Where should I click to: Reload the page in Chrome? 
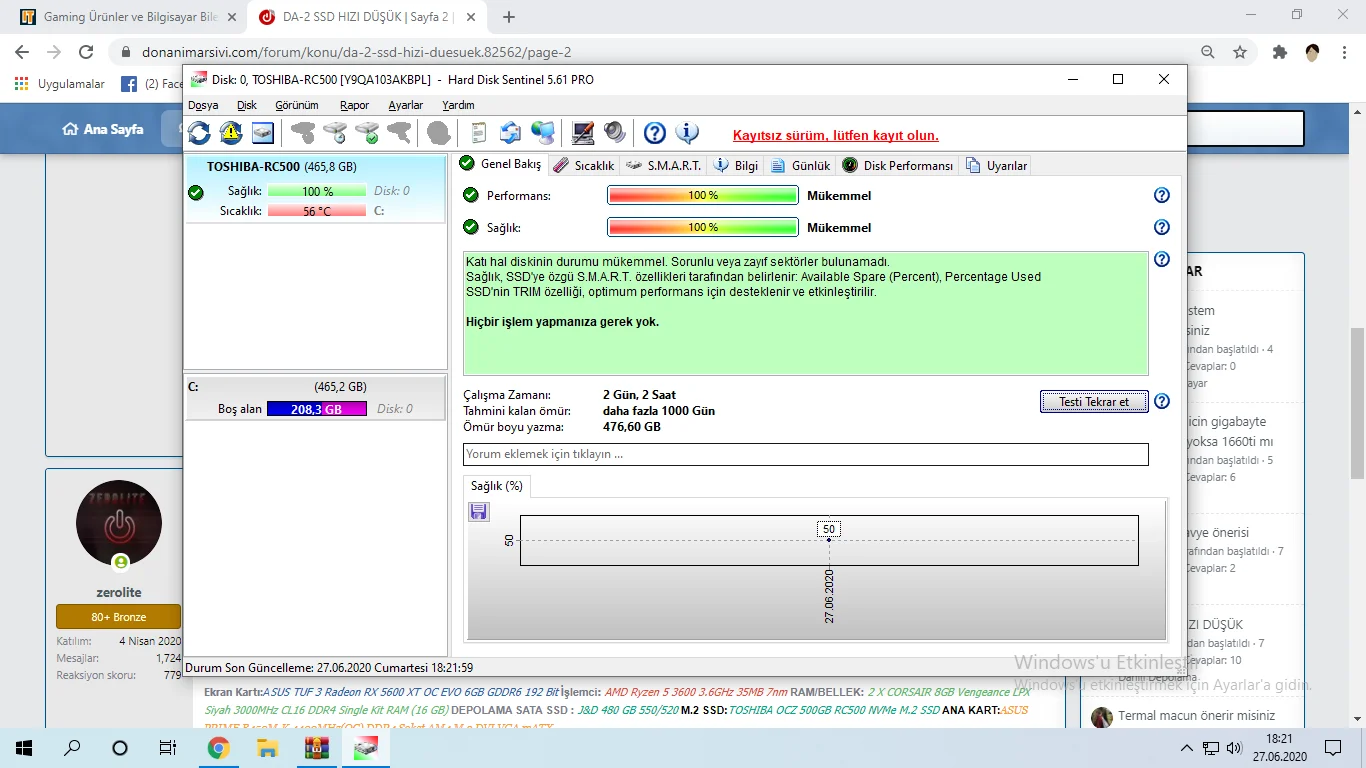click(86, 52)
